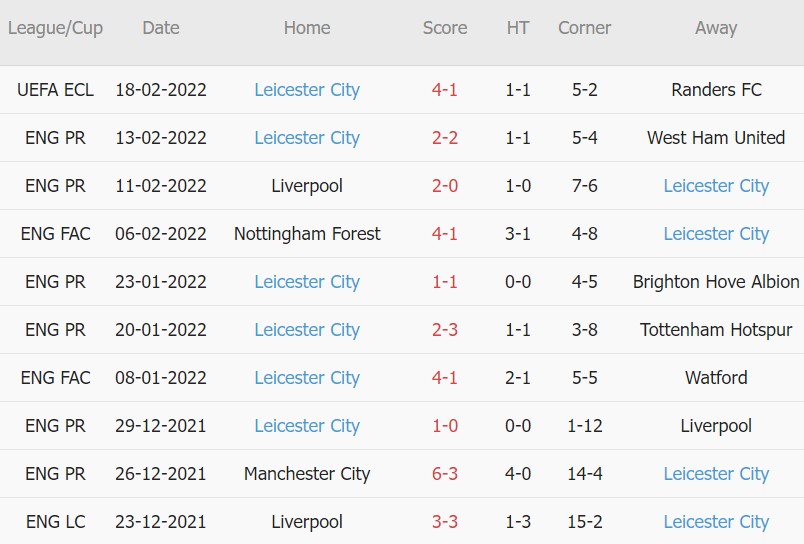Image resolution: width=804 pixels, height=544 pixels.
Task: Open the 6-3 Manchester City score
Action: pyautogui.click(x=445, y=474)
